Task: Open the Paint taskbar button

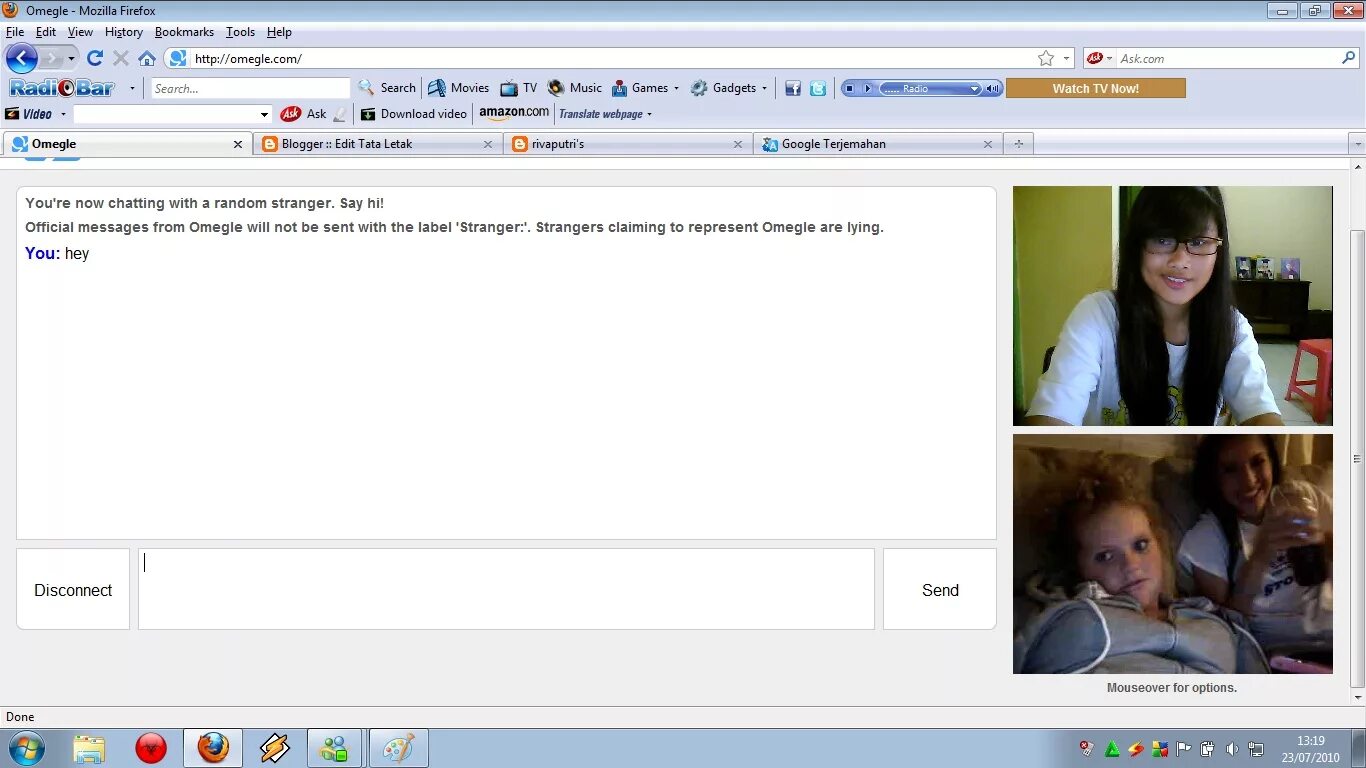Action: (399, 748)
